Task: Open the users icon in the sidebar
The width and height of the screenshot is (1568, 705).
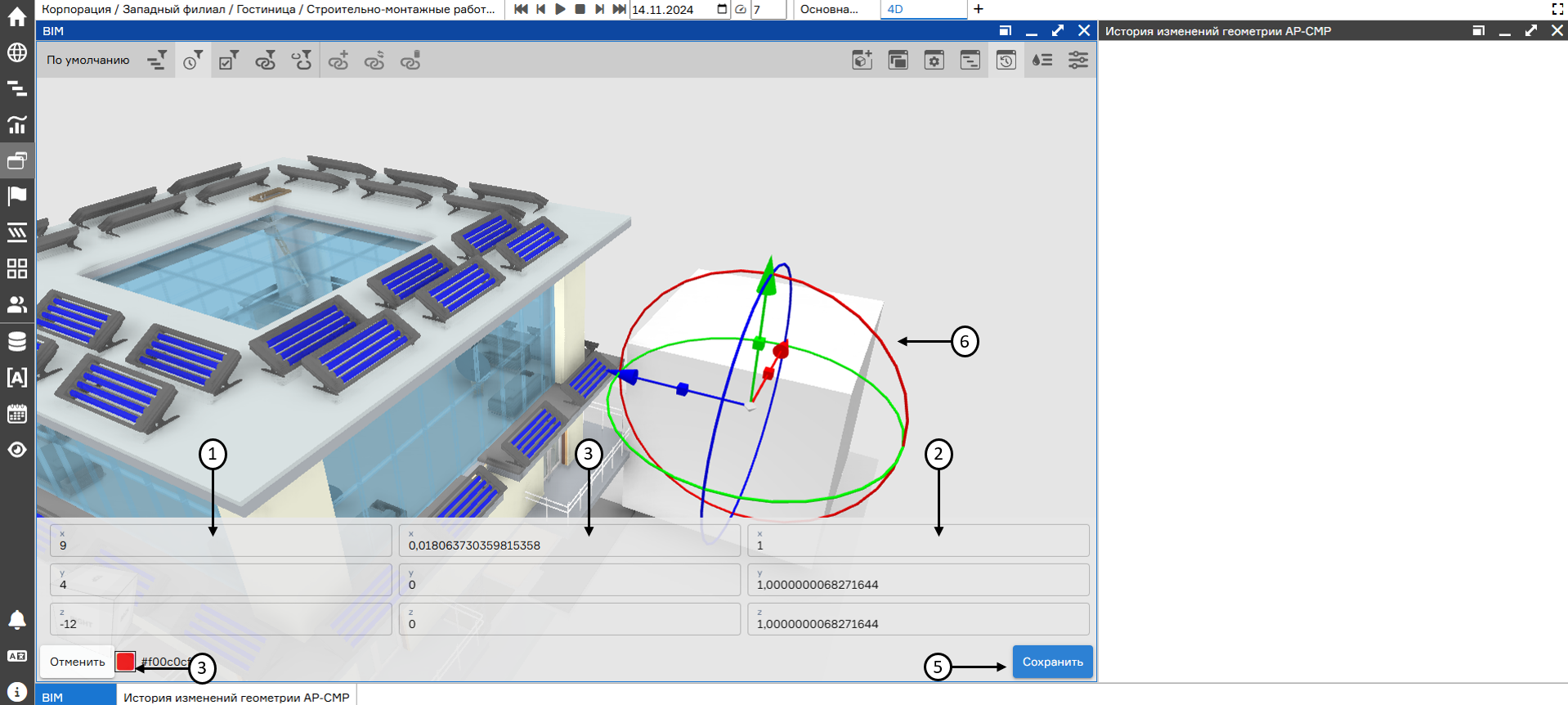Action: pyautogui.click(x=17, y=304)
